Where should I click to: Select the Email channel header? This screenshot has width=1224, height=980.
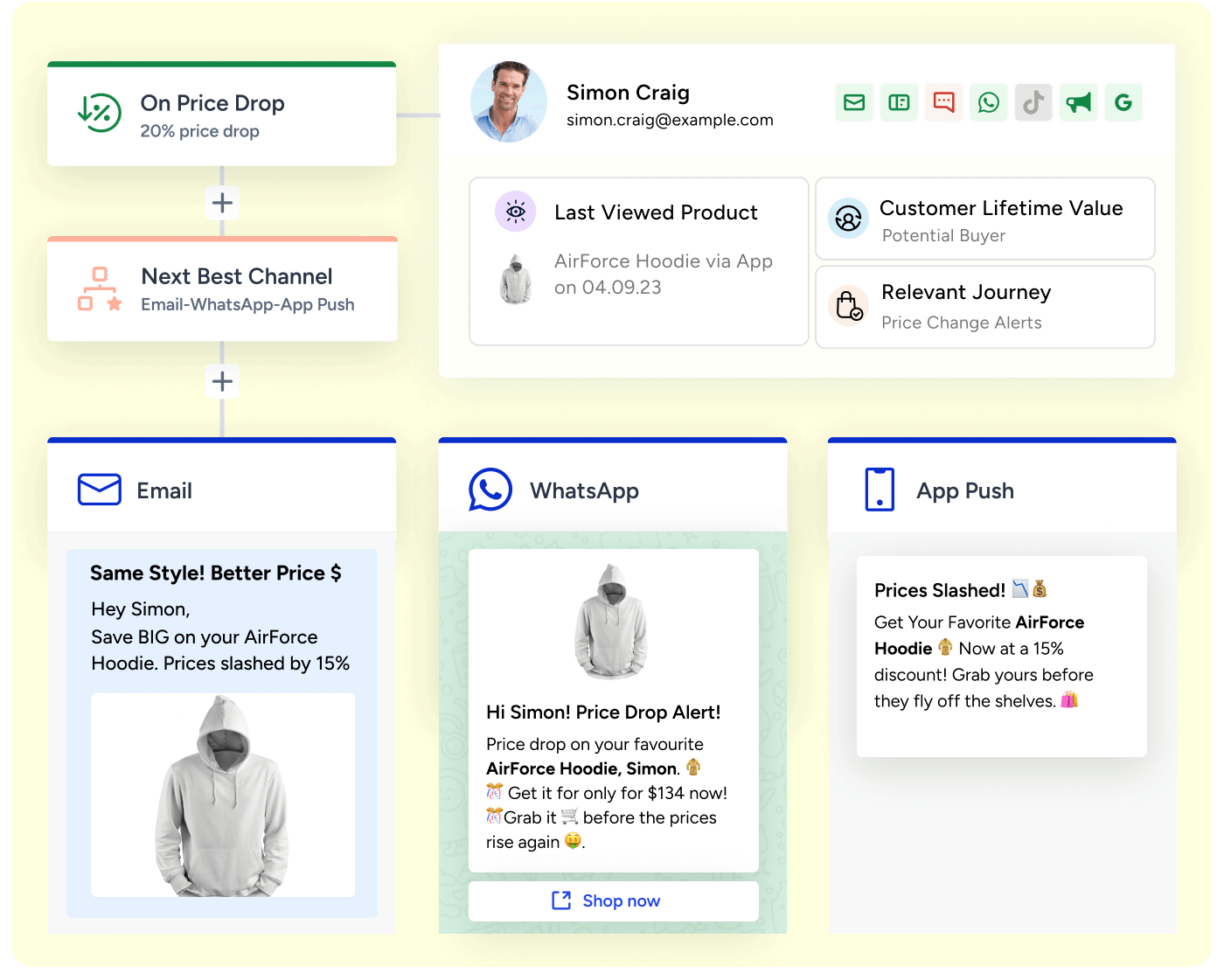tap(222, 490)
